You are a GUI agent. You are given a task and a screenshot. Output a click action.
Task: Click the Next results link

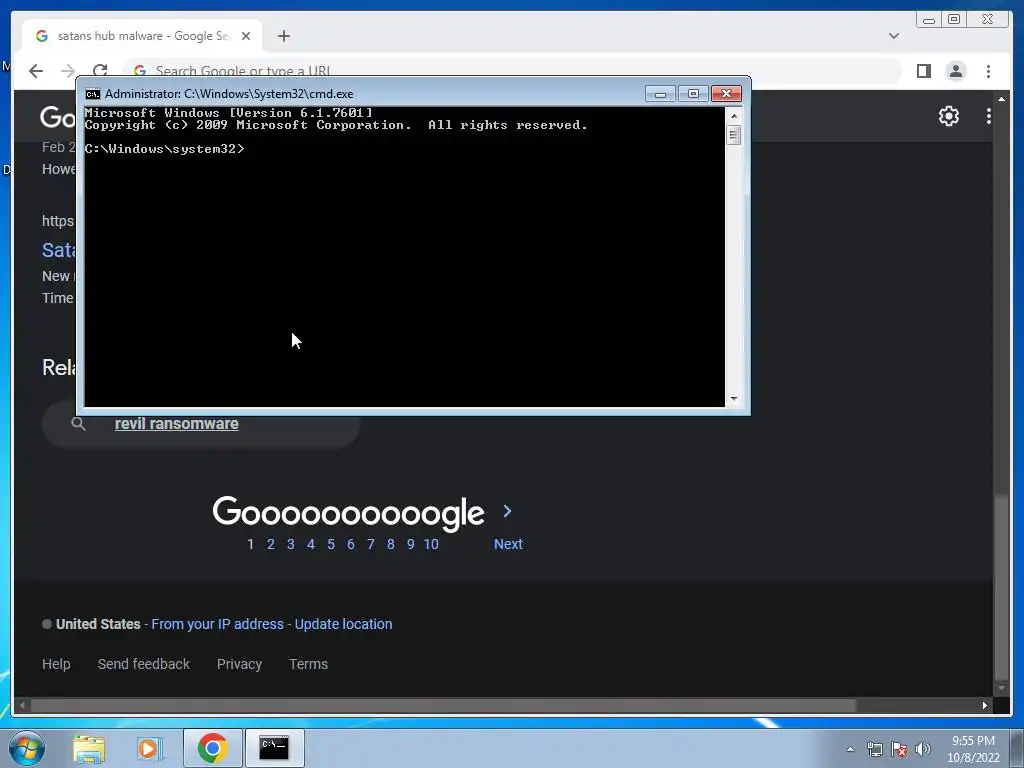[508, 544]
